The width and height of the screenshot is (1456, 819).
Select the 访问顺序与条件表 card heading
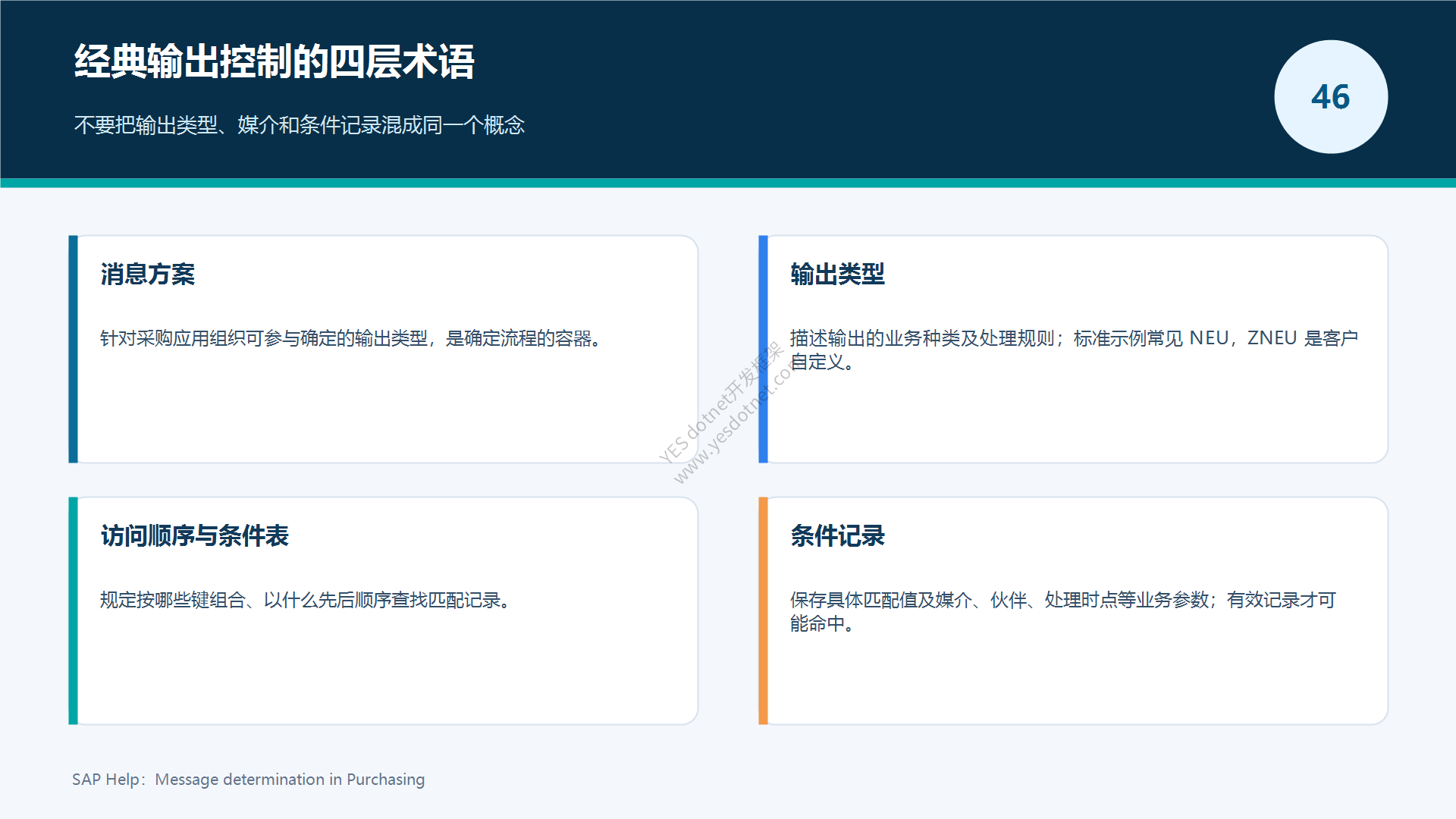click(195, 535)
